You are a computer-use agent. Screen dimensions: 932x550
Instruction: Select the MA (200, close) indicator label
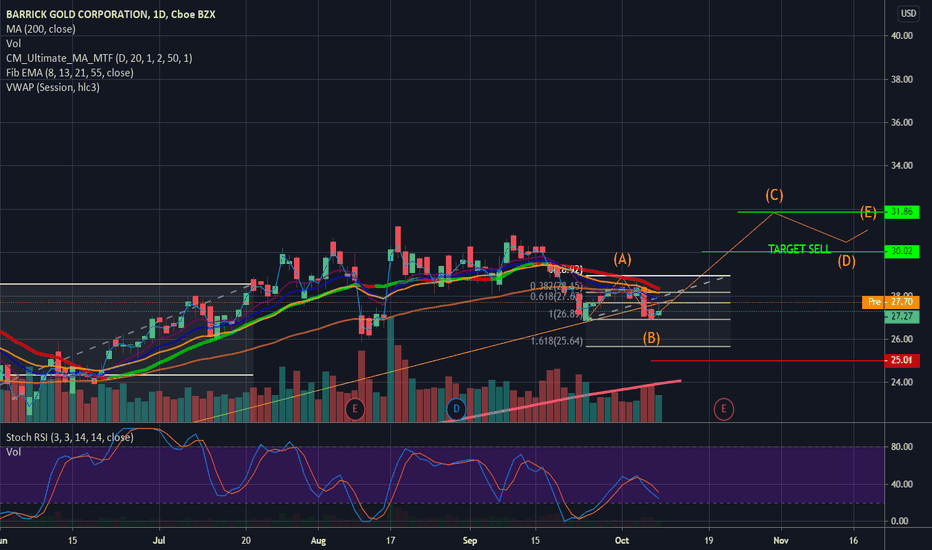[40, 29]
